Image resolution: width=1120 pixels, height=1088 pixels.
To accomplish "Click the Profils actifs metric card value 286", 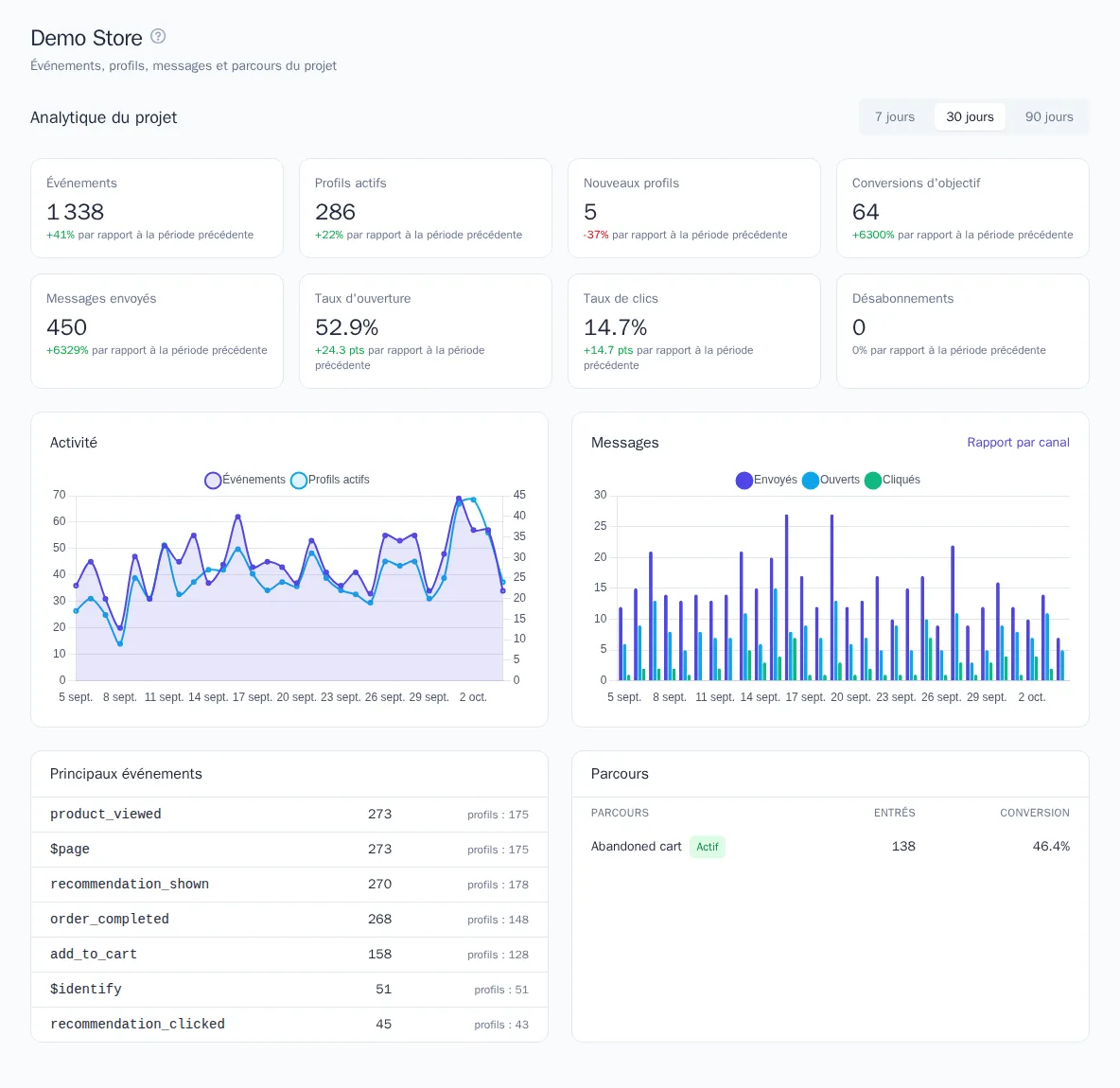I will (x=335, y=212).
